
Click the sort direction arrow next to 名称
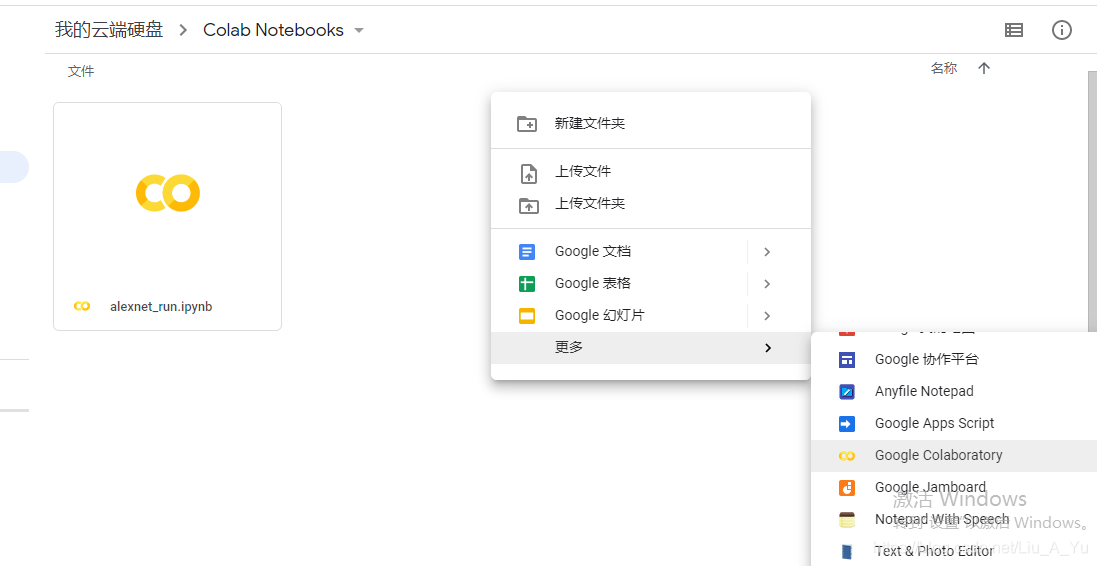(x=984, y=69)
